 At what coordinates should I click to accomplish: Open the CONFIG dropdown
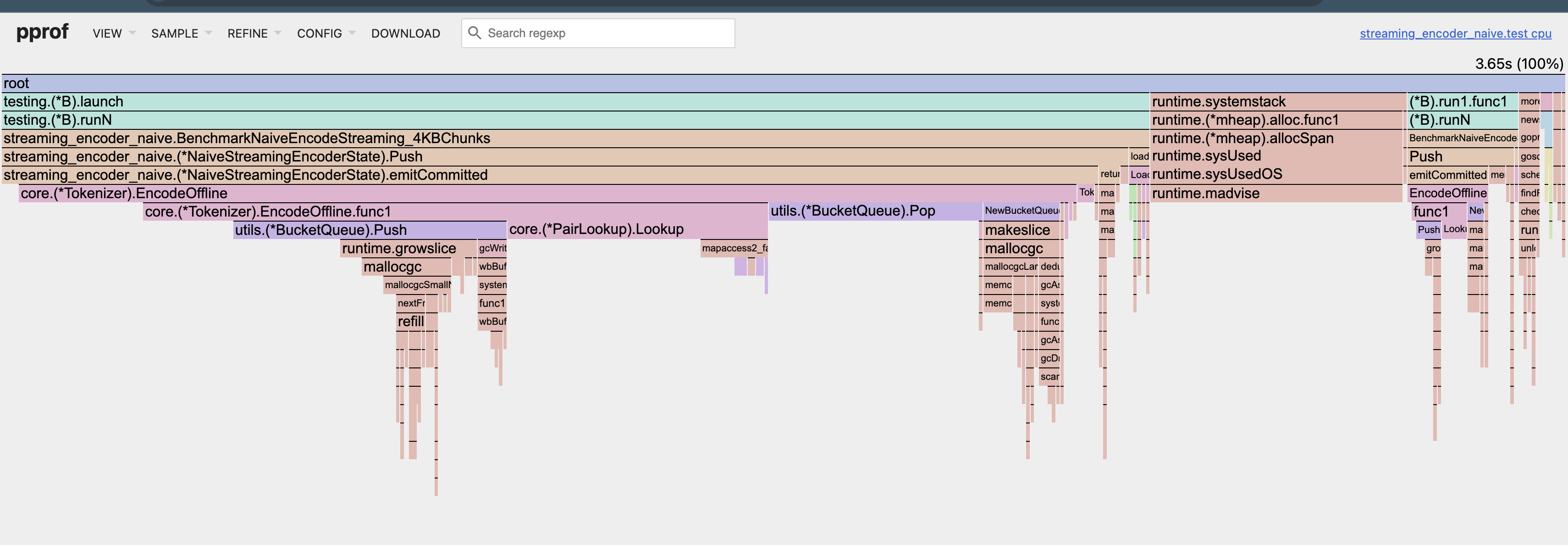pos(320,33)
